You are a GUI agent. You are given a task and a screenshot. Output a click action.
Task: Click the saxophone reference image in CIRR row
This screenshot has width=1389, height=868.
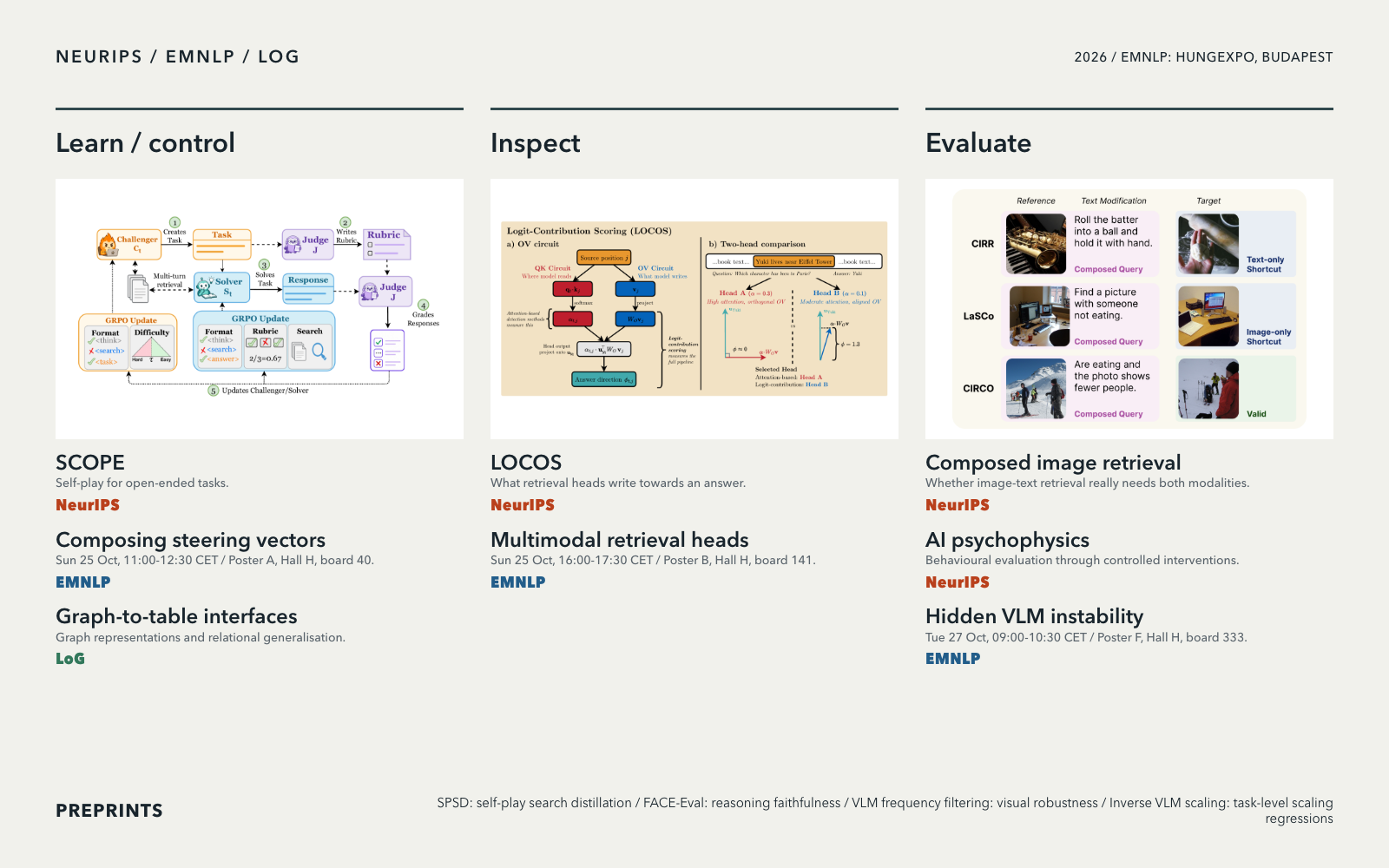pos(1036,244)
